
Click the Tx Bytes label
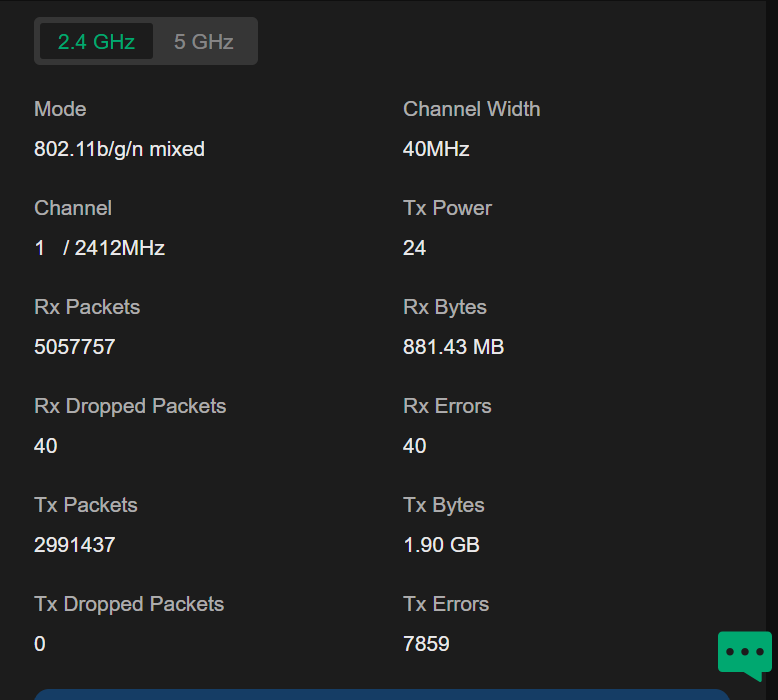[x=444, y=506]
